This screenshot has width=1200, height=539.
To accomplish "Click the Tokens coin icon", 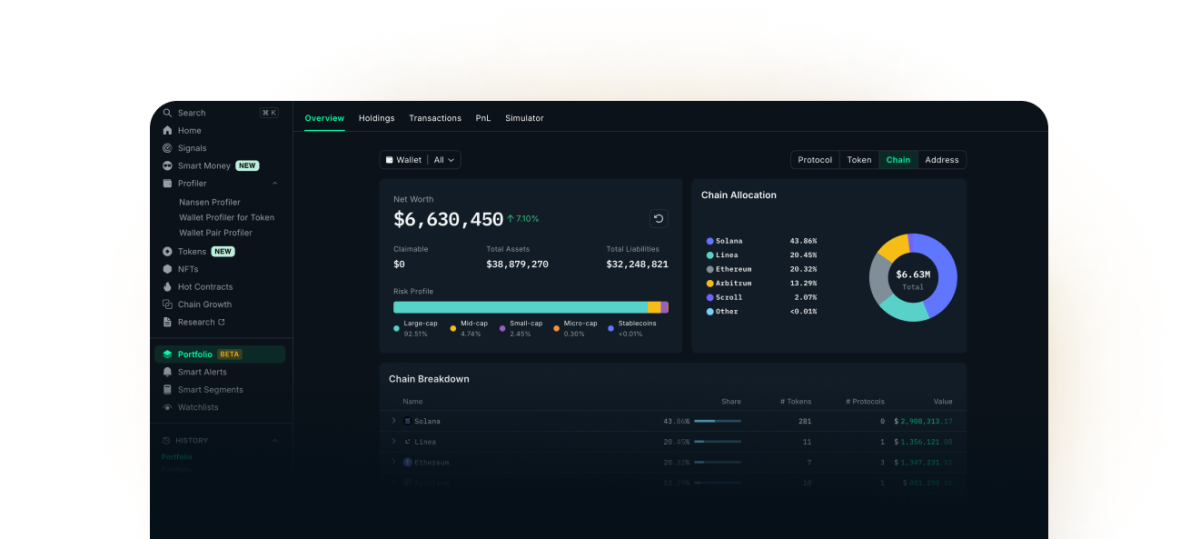I will 167,252.
